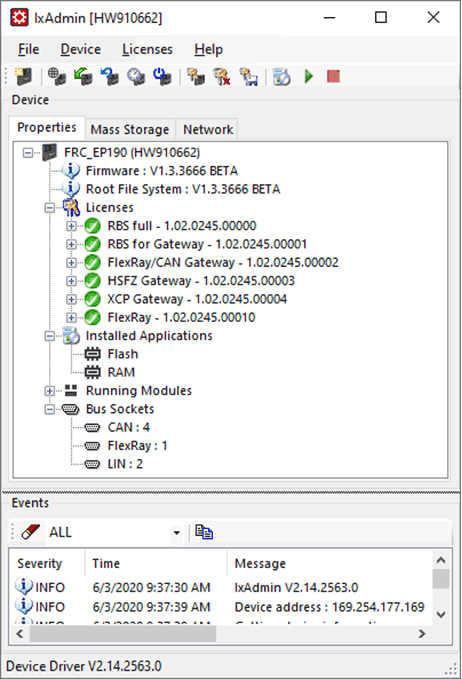Click the Bus Sockets connector icon
The height and width of the screenshot is (679, 462).
coord(71,409)
